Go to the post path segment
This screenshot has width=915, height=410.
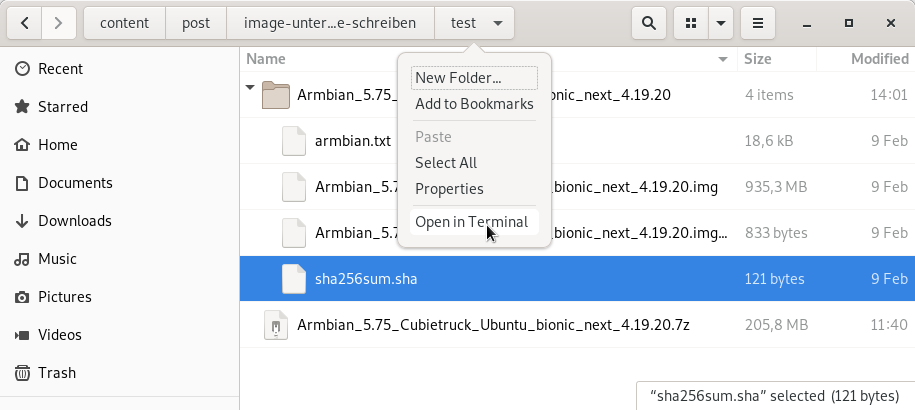pos(195,22)
